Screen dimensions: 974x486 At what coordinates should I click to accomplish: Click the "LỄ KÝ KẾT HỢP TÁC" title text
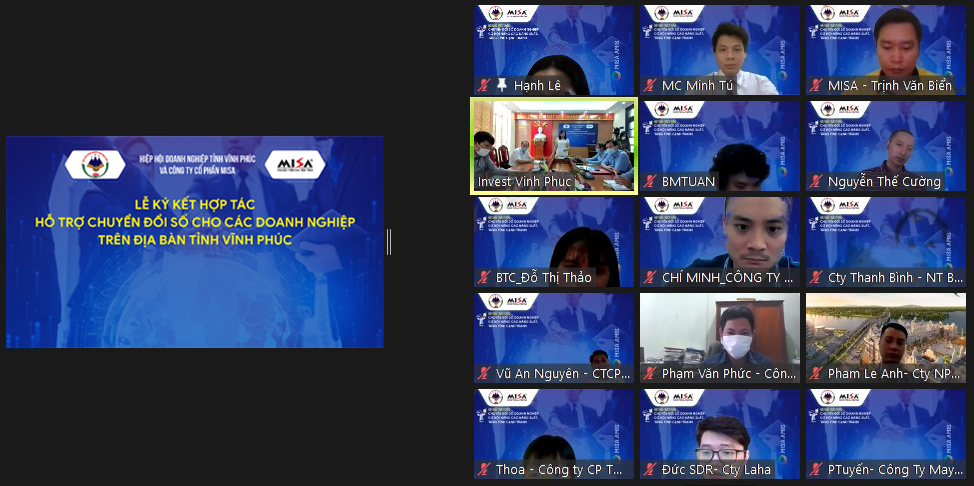click(x=195, y=204)
